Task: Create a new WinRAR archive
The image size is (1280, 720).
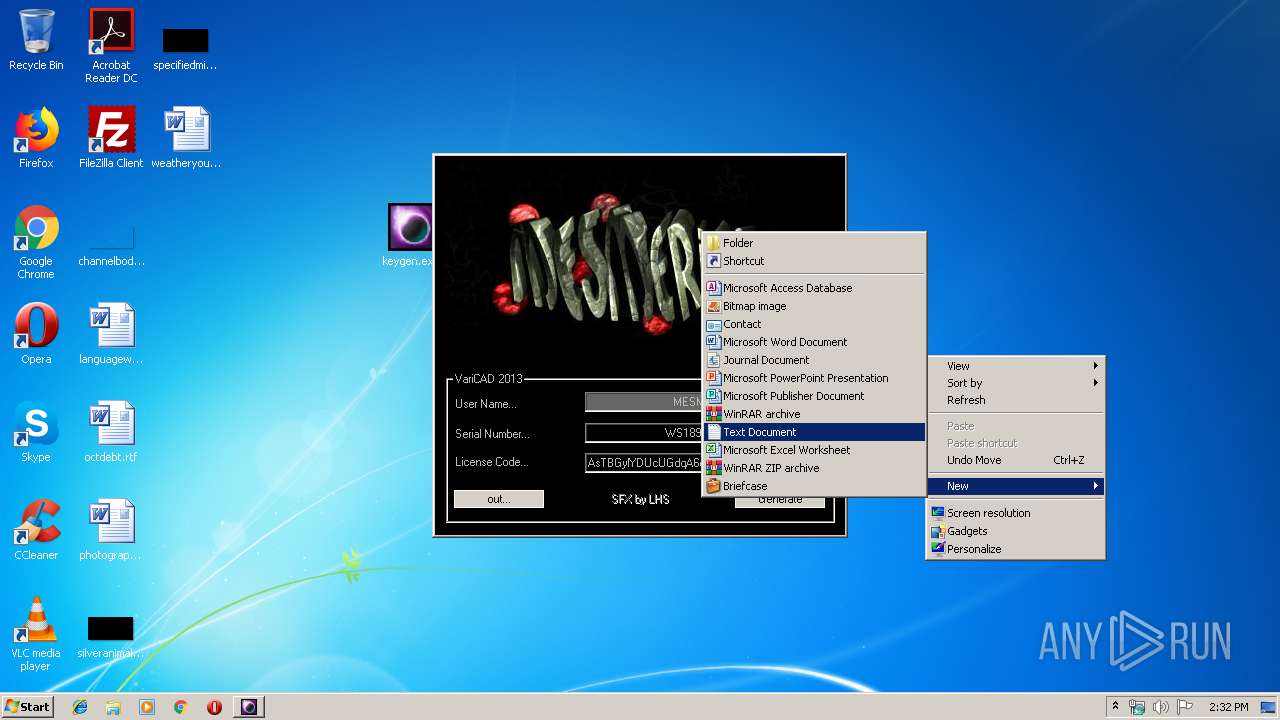Action: point(814,414)
